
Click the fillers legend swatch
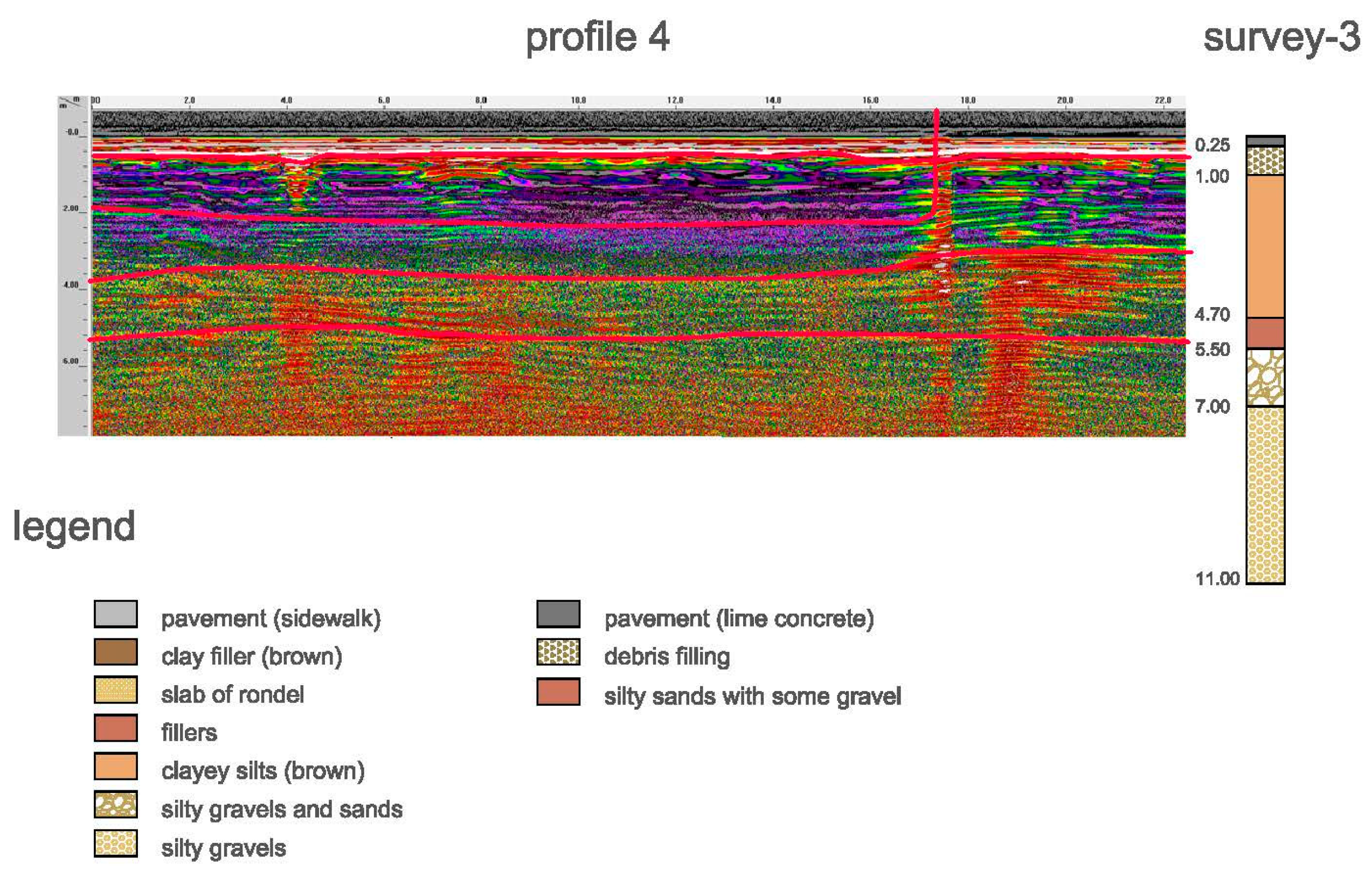116,728
